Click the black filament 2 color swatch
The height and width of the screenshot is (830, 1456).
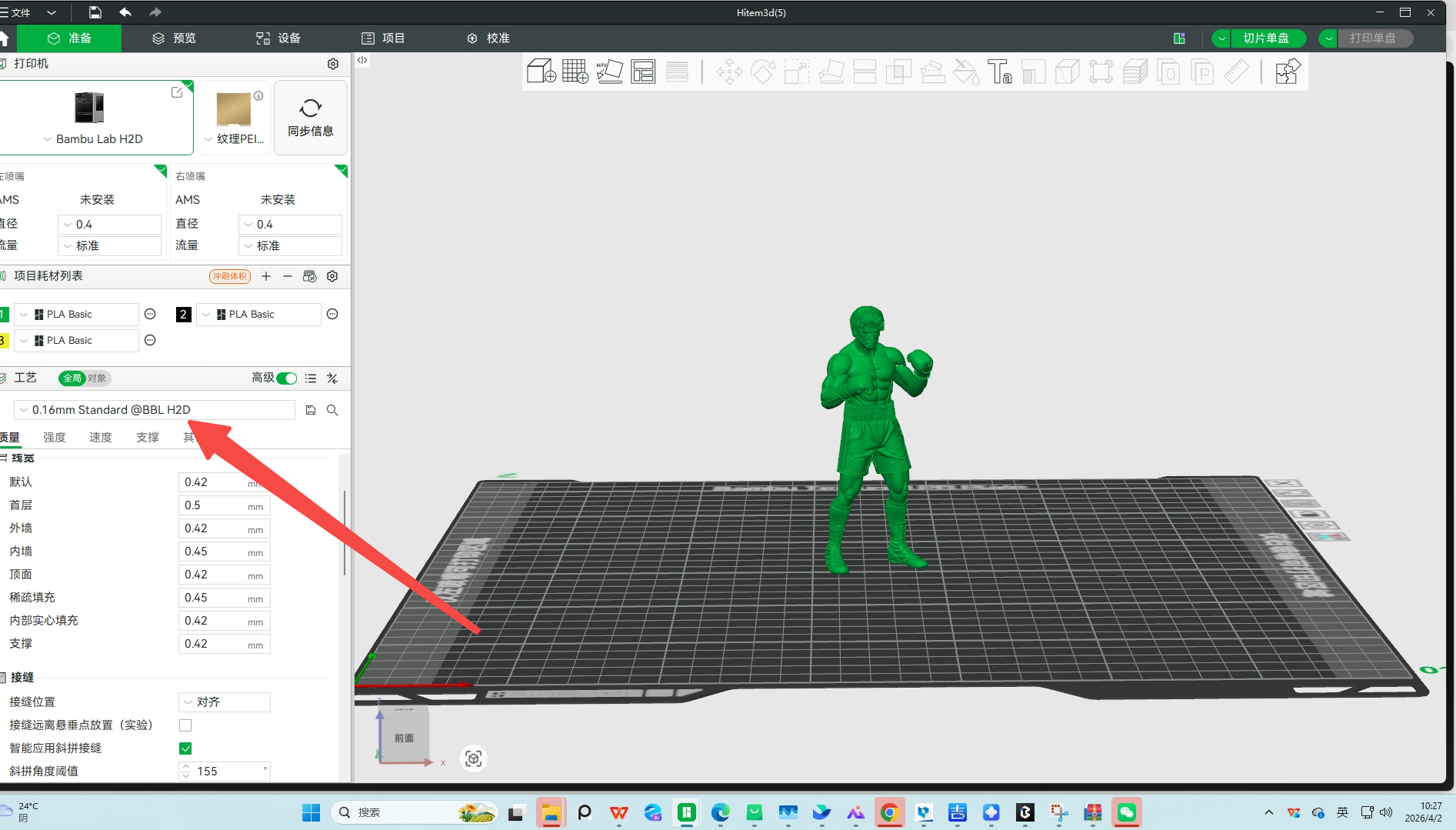click(x=184, y=315)
